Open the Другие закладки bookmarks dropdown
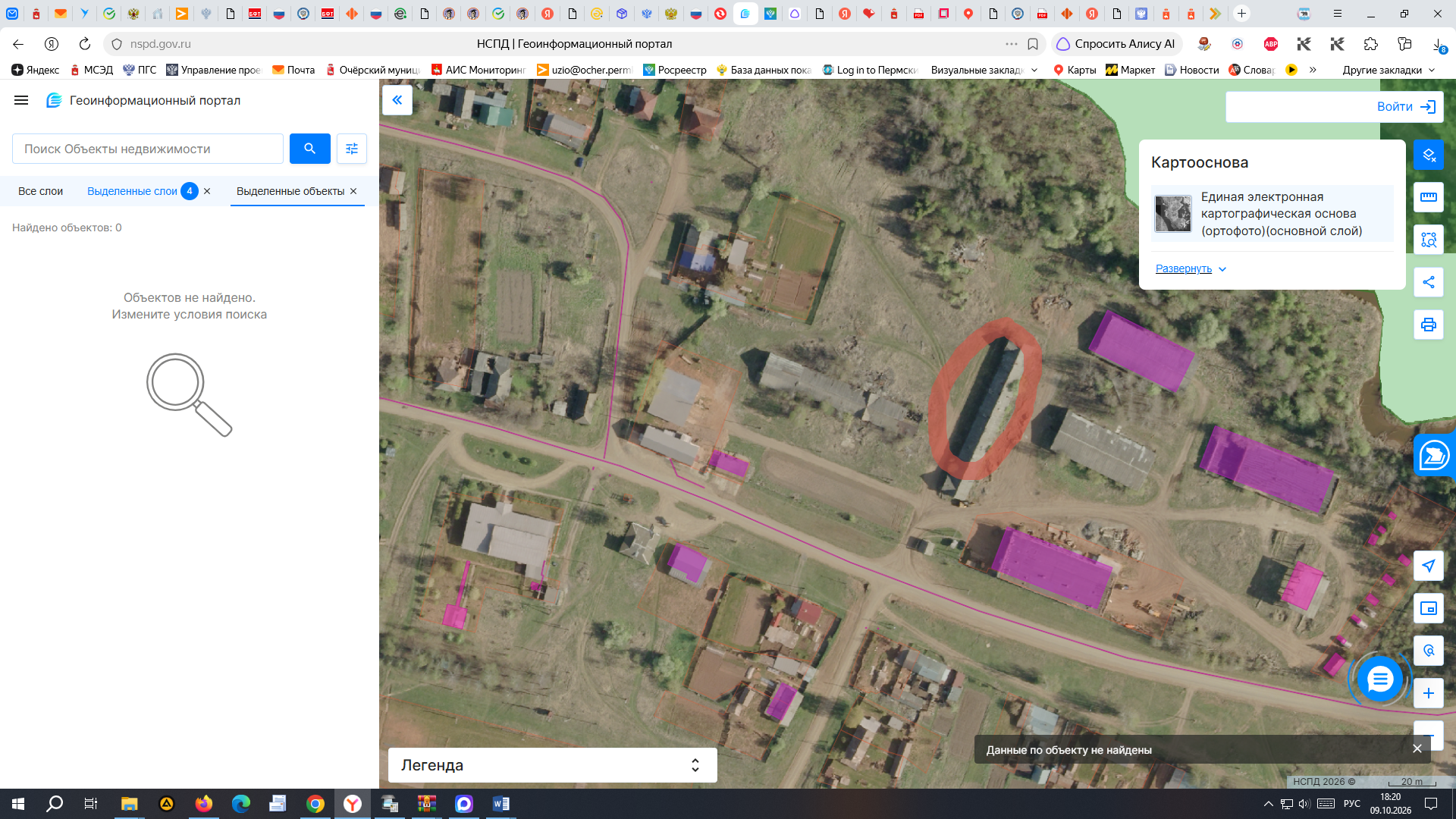 1389,70
